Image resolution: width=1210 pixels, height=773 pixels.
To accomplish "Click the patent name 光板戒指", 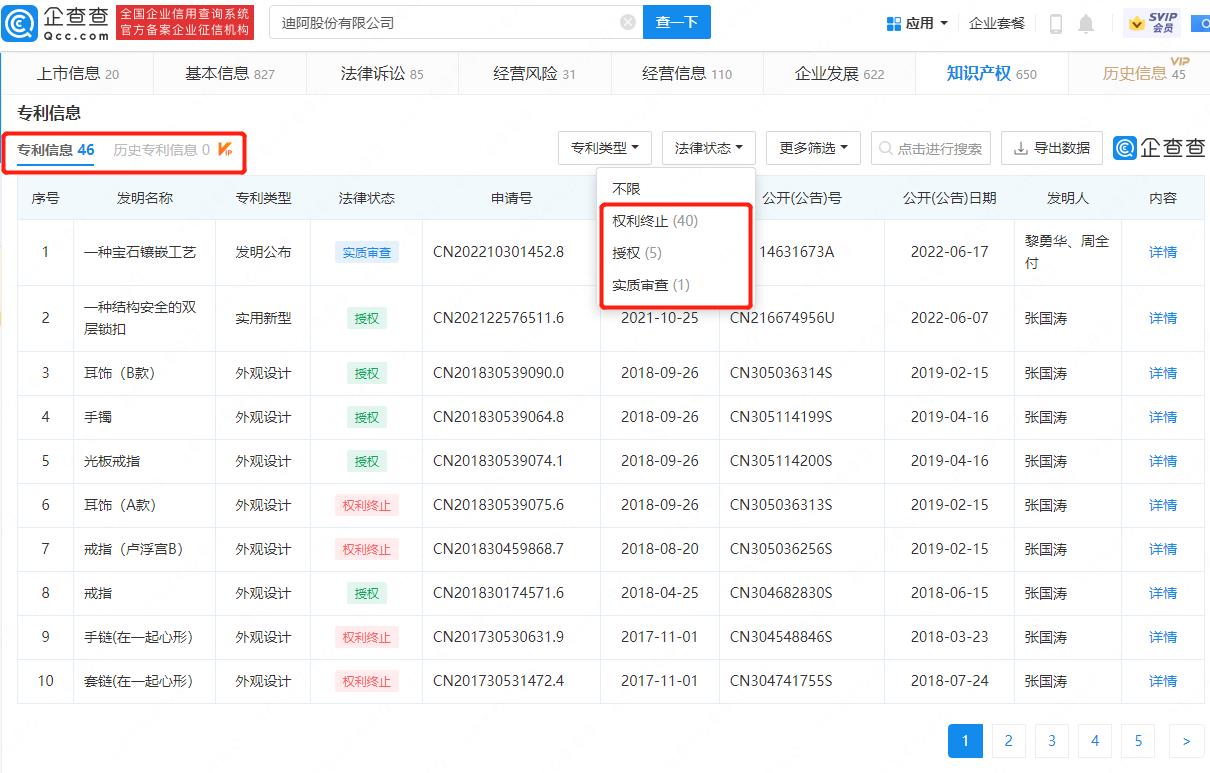I will click(112, 461).
